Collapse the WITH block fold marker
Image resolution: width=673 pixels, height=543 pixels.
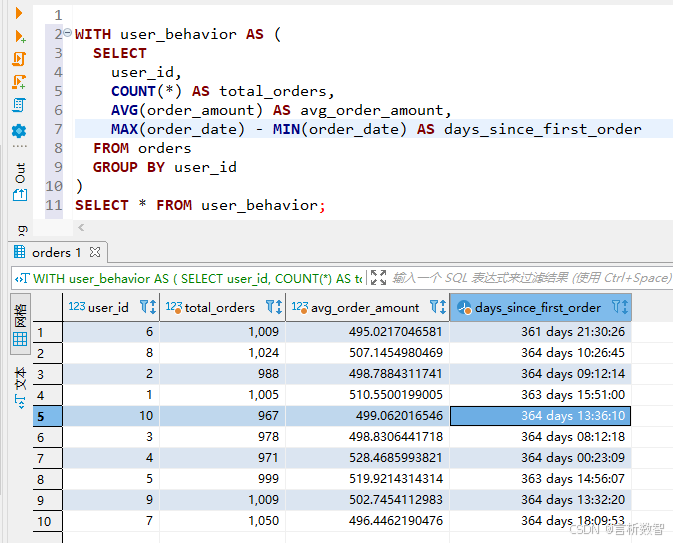coord(68,33)
